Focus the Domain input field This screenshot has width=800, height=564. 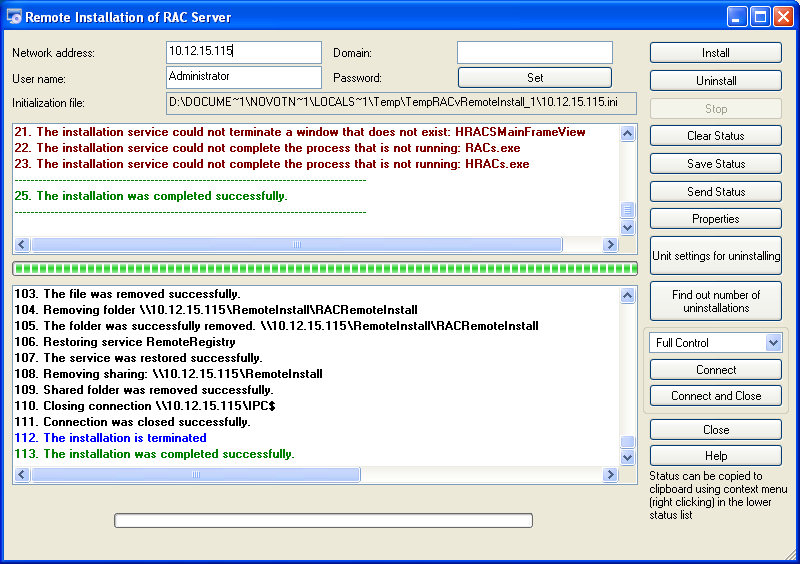535,52
